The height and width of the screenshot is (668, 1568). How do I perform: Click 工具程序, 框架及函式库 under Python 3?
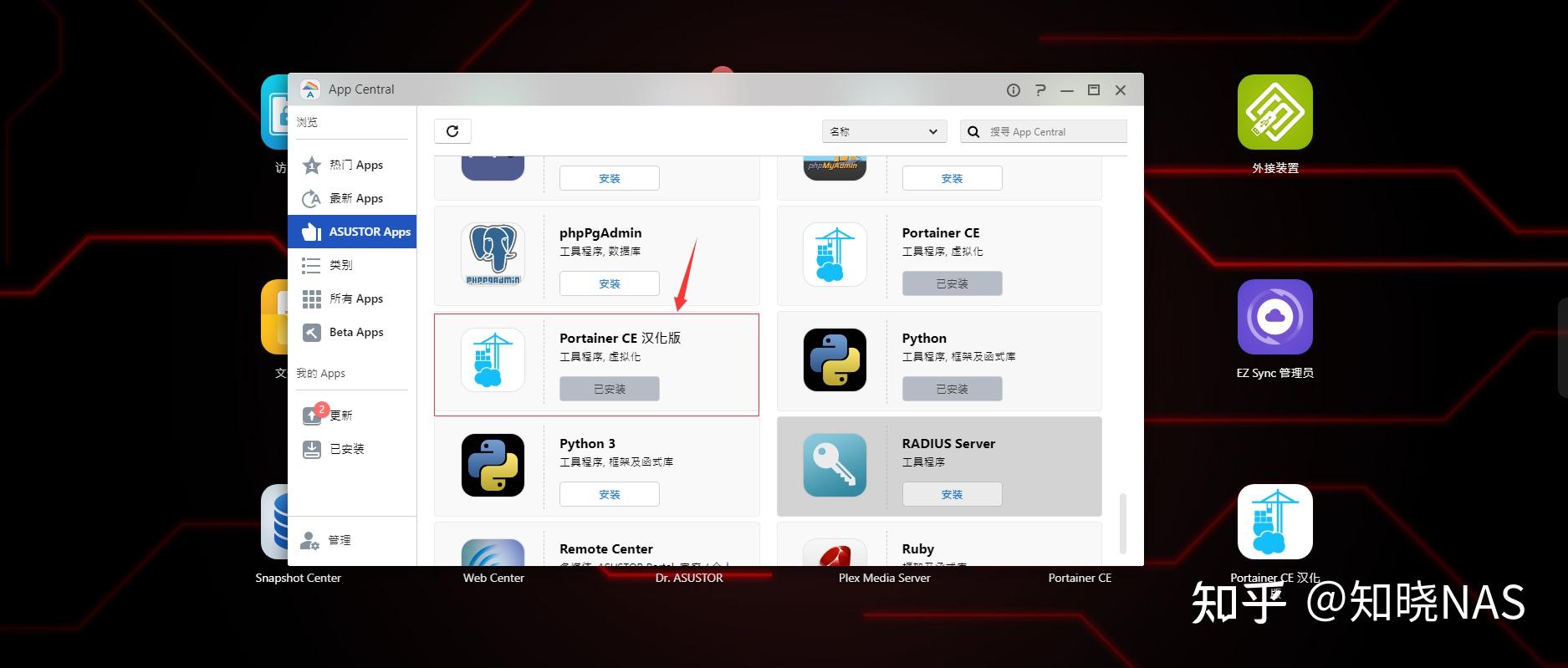click(x=616, y=461)
